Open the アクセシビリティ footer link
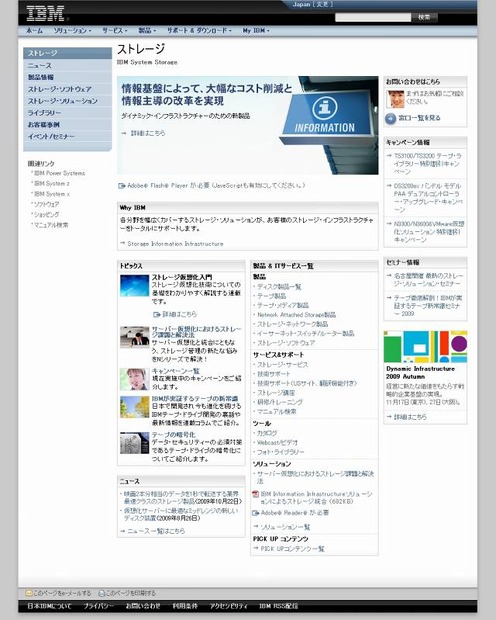496x620 pixels. (x=229, y=606)
